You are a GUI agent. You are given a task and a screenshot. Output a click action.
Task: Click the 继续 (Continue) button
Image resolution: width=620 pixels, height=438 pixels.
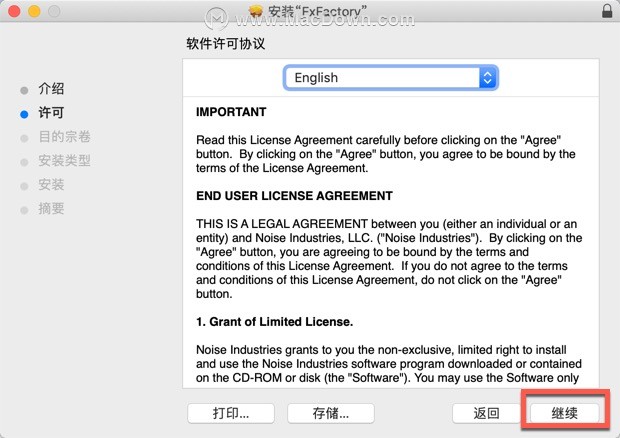[564, 413]
